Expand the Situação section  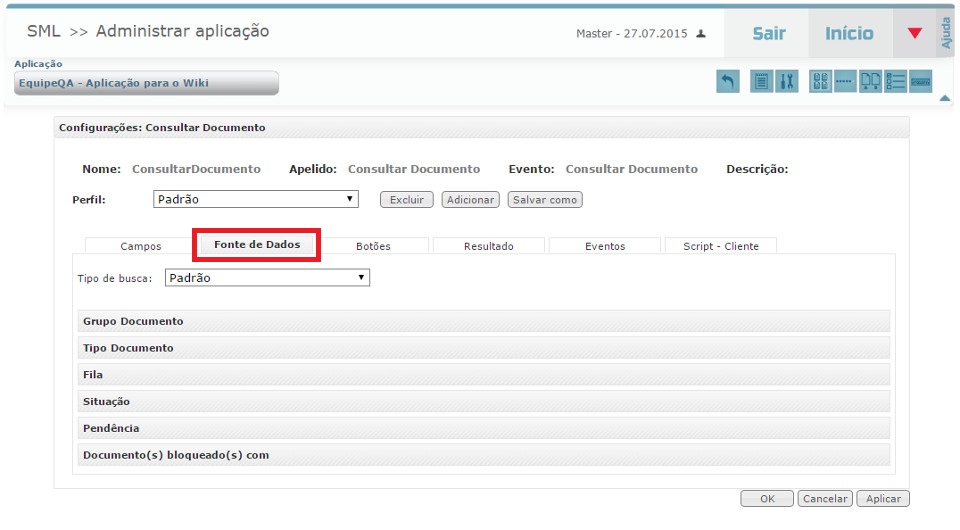click(483, 401)
